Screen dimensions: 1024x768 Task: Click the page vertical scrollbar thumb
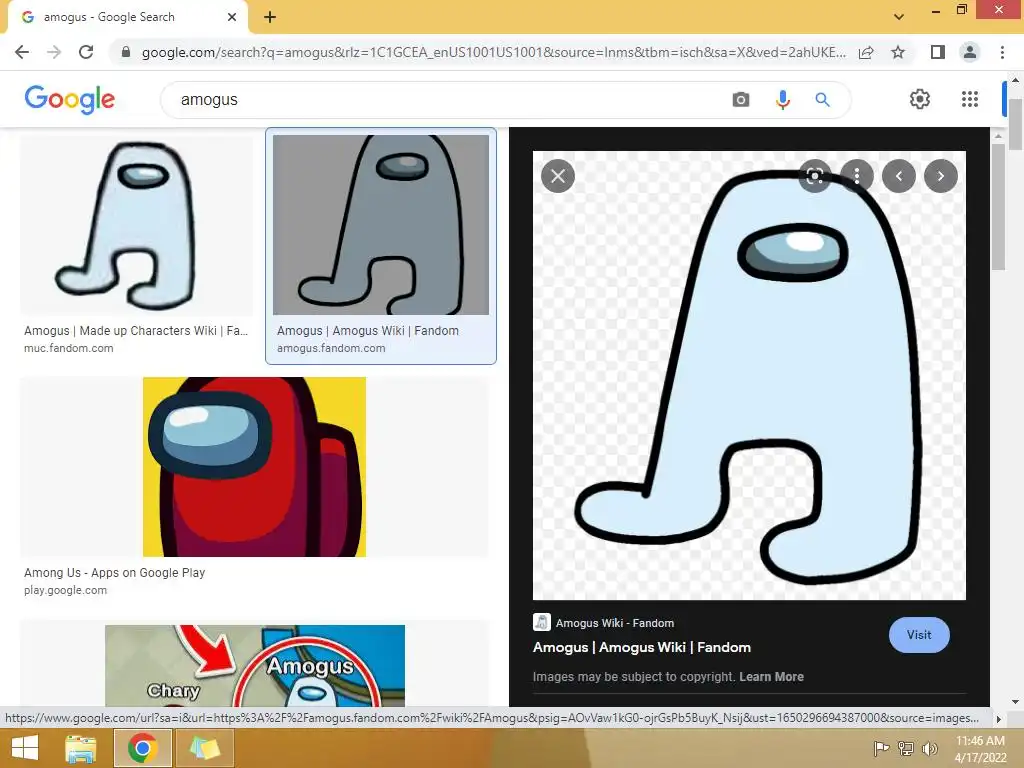pyautogui.click(x=1015, y=124)
